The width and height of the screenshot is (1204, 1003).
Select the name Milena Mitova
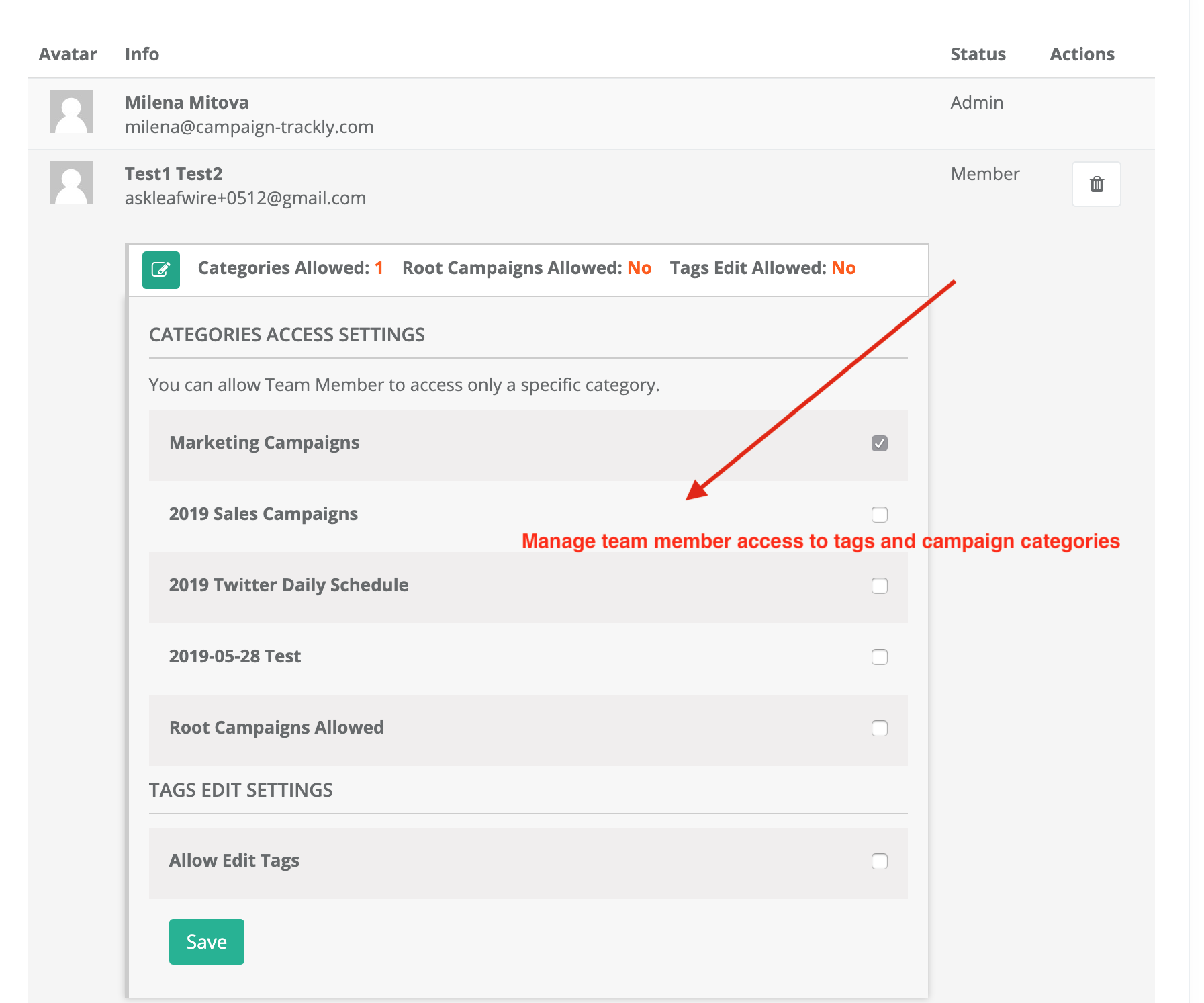[187, 103]
